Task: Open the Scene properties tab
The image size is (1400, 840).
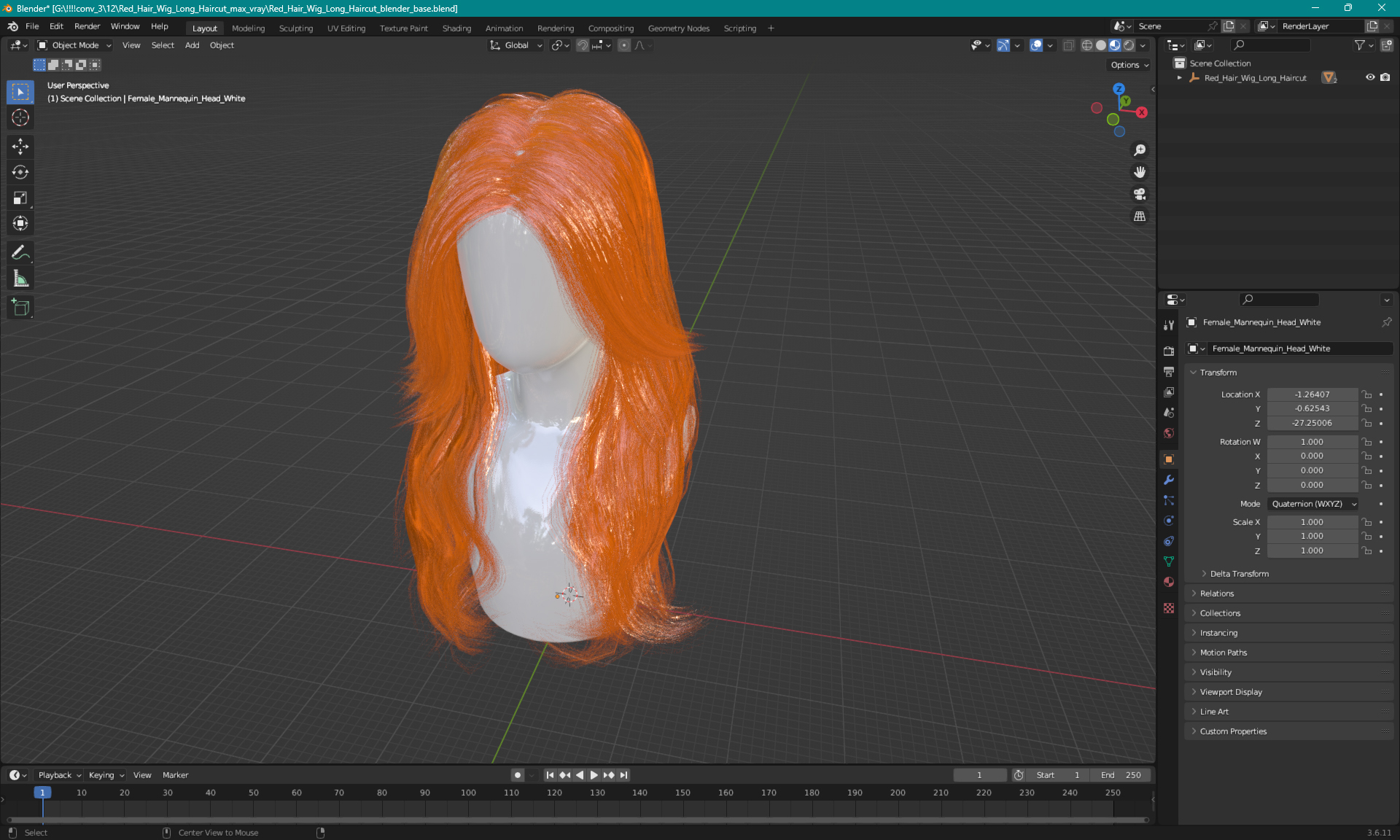Action: (1169, 412)
